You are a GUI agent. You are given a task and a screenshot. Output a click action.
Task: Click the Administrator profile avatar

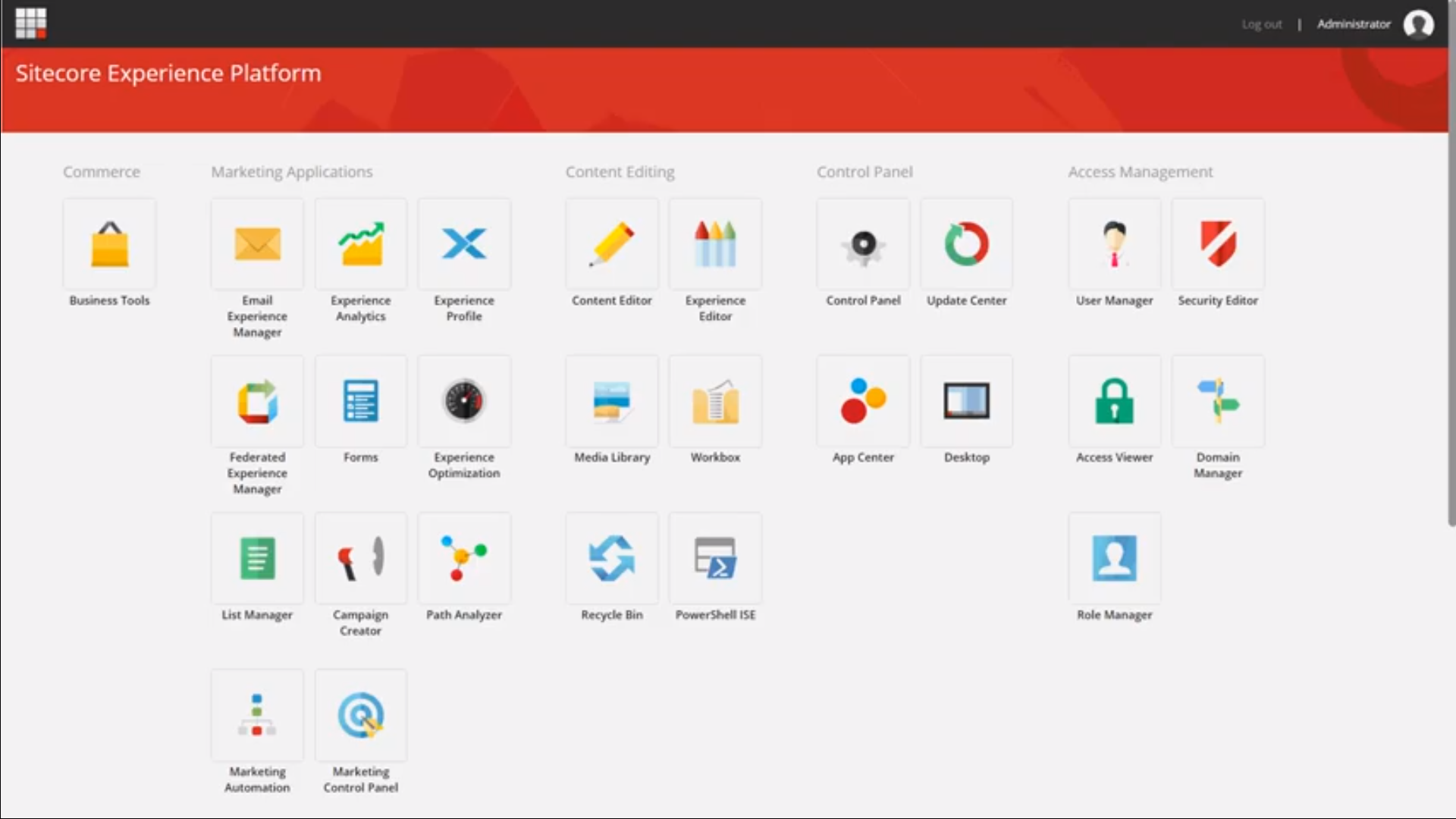(1419, 24)
